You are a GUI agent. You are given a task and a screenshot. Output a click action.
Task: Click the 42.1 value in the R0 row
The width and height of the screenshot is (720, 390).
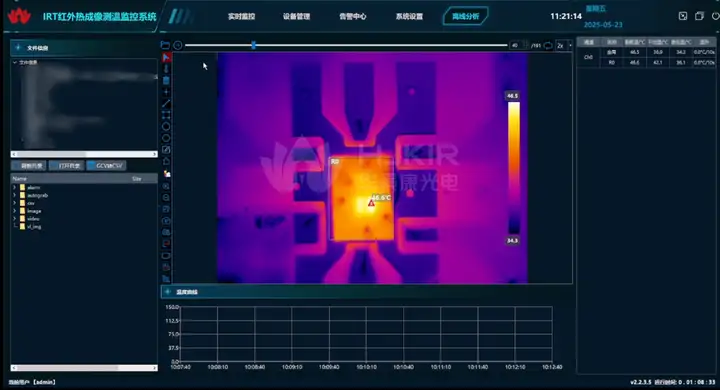tap(658, 62)
